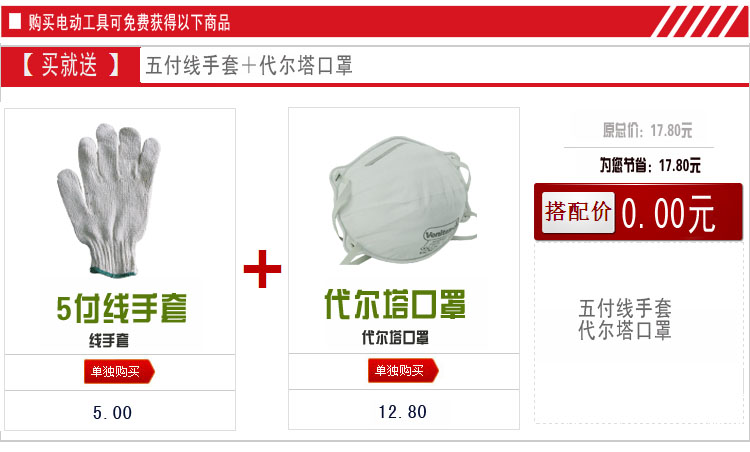
Task: Select the 买就送 red label
Action: pos(70,65)
